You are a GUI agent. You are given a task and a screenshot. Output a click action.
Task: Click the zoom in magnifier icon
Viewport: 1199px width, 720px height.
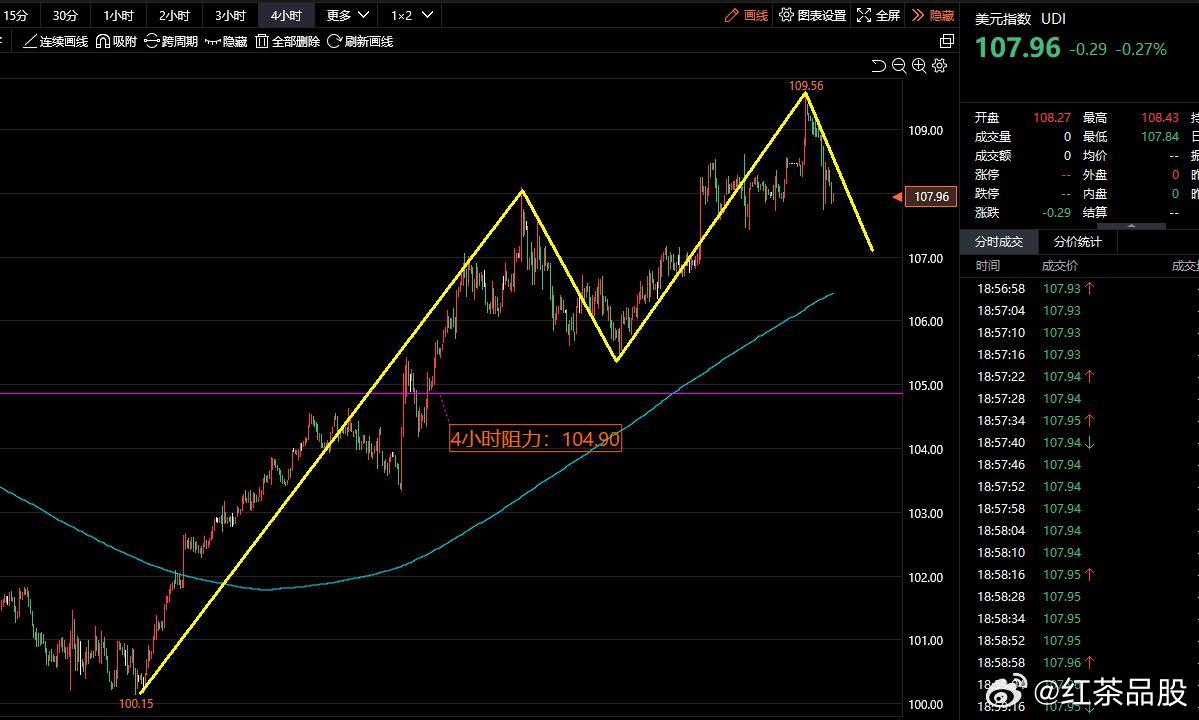click(919, 66)
